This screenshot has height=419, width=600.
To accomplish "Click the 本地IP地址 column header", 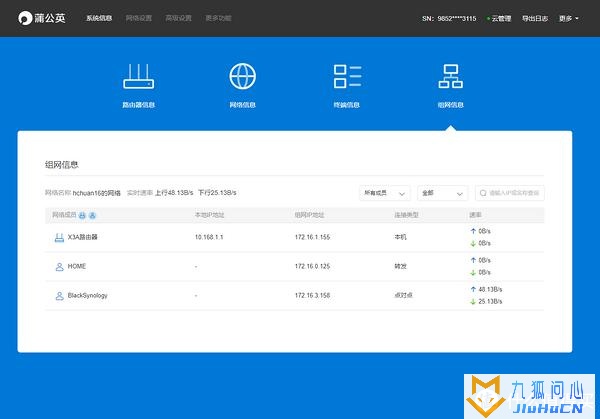I will [x=209, y=215].
